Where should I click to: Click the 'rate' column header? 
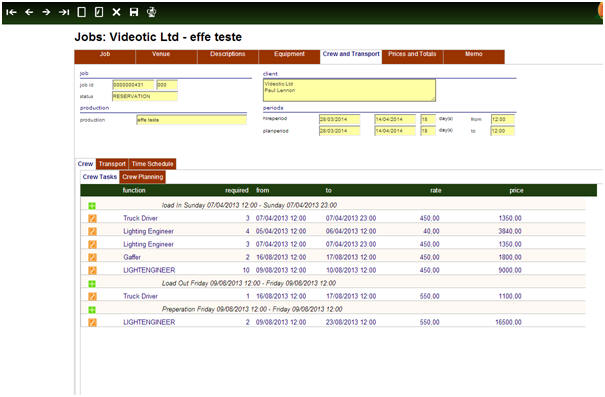tap(436, 191)
